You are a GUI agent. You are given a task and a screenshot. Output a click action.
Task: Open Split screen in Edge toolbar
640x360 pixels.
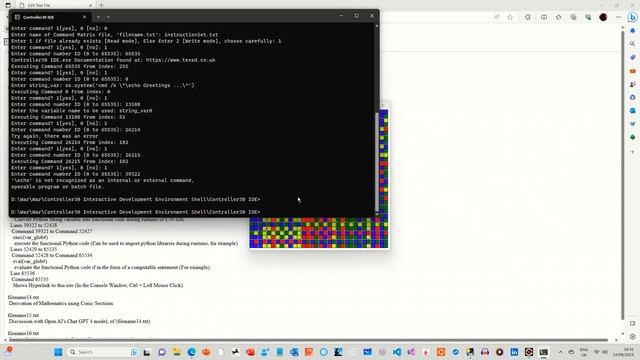pos(544,17)
